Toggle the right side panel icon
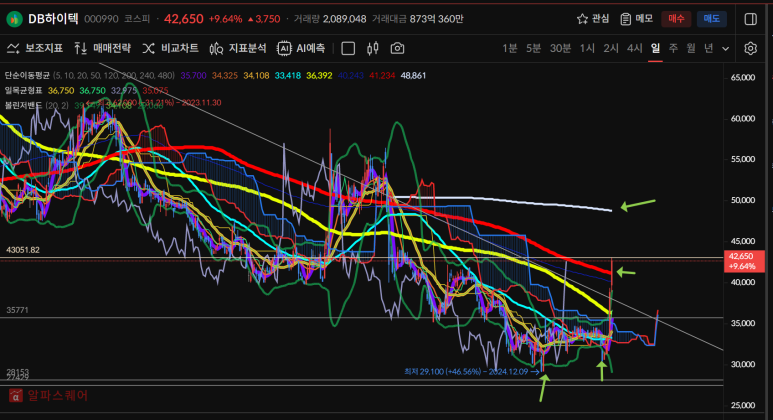The image size is (773, 420). point(750,19)
